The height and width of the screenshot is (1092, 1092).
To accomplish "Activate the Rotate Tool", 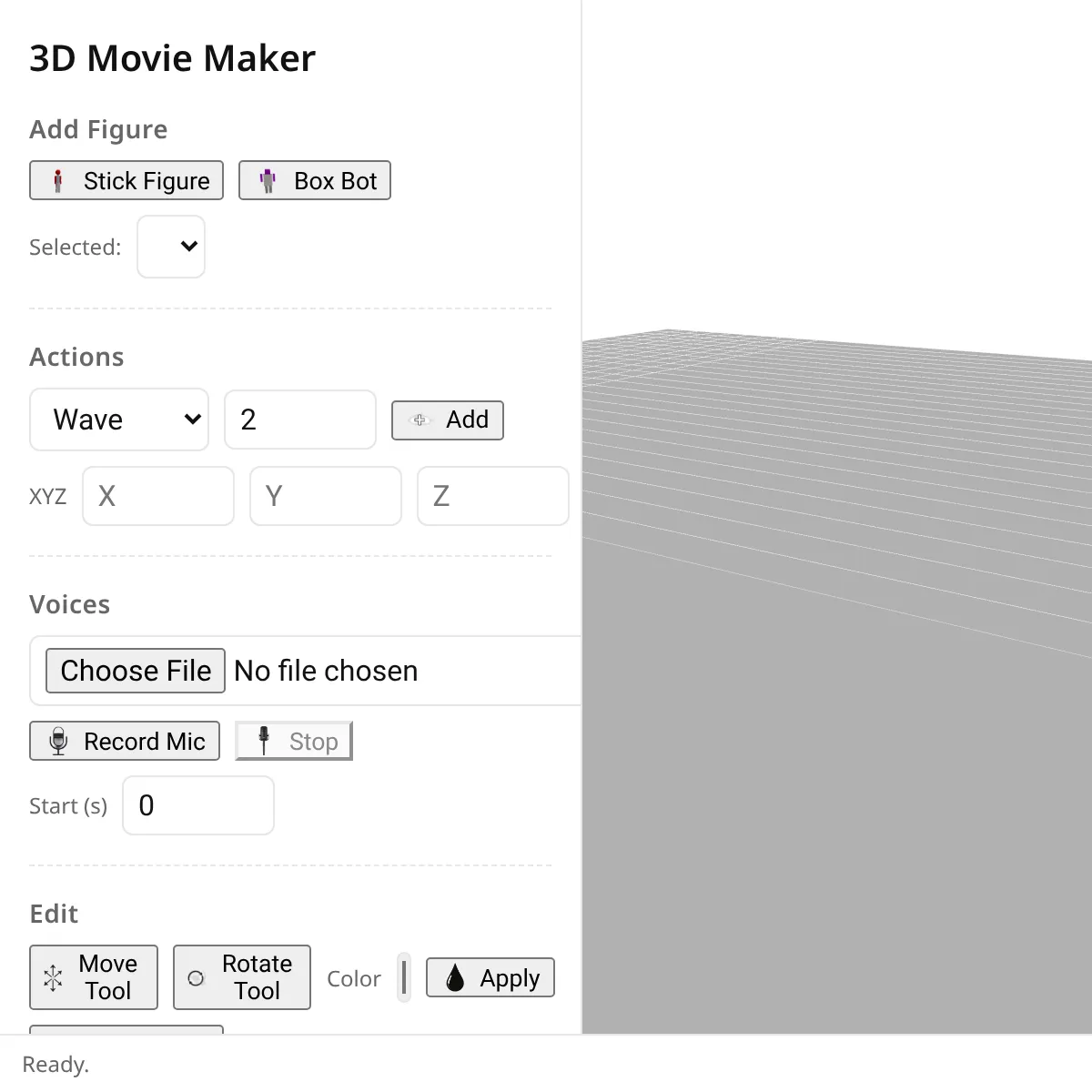I will (x=242, y=977).
